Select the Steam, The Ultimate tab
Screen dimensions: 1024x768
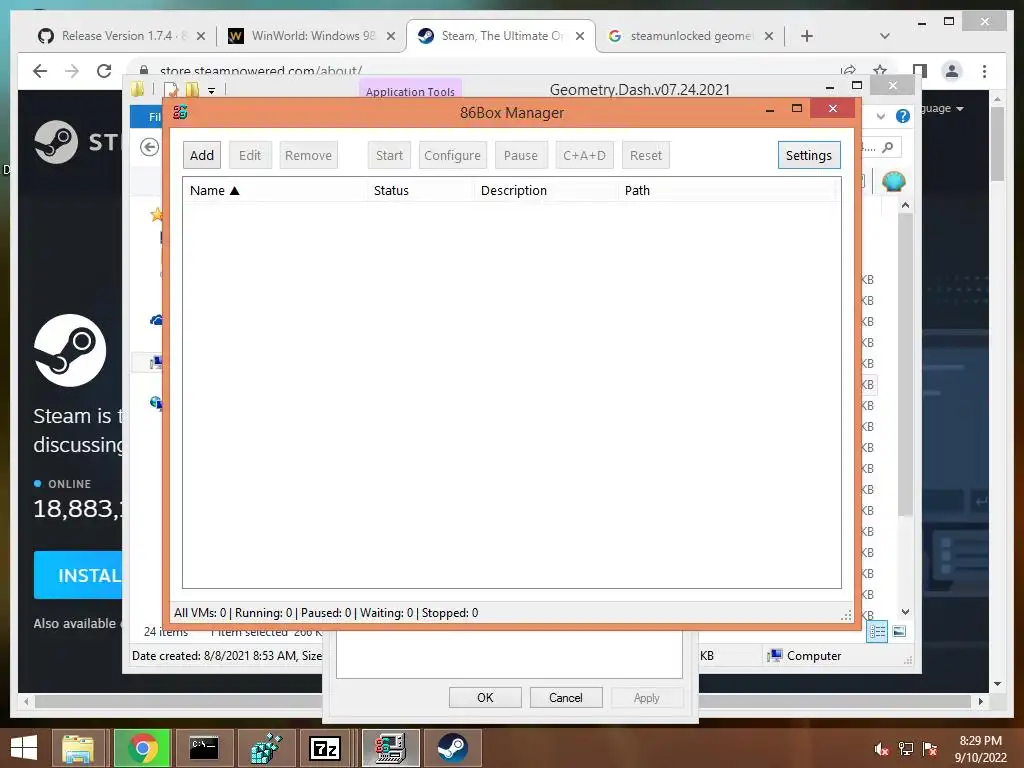tap(501, 36)
